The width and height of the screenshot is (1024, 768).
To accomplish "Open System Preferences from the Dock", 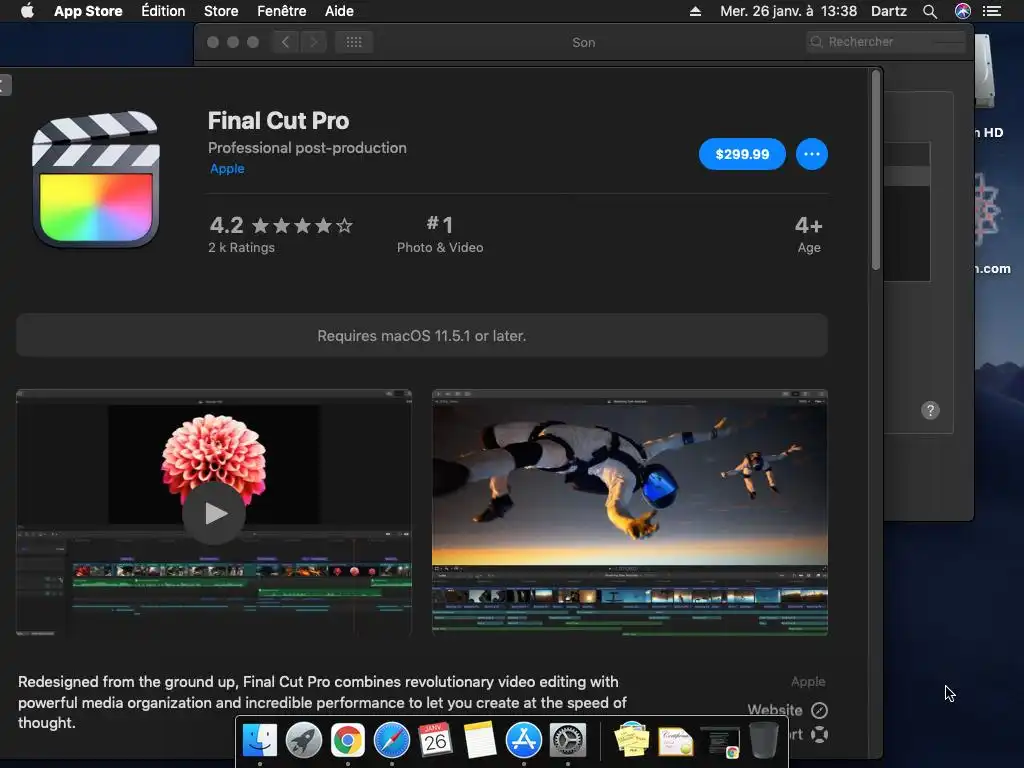I will (x=568, y=740).
